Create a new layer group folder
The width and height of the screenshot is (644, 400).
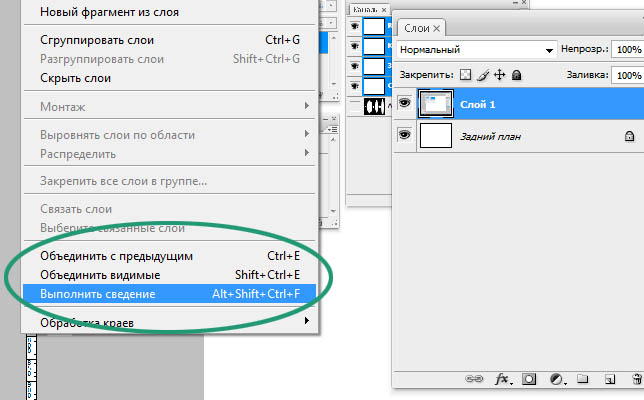pyautogui.click(x=582, y=379)
